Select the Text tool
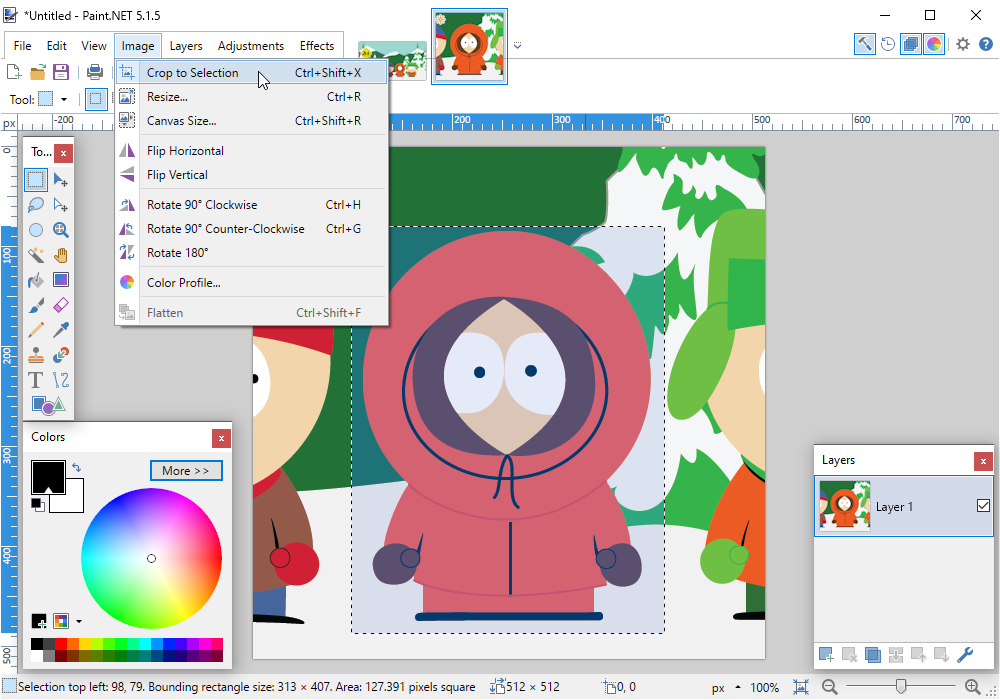The height and width of the screenshot is (700, 1000). click(36, 380)
